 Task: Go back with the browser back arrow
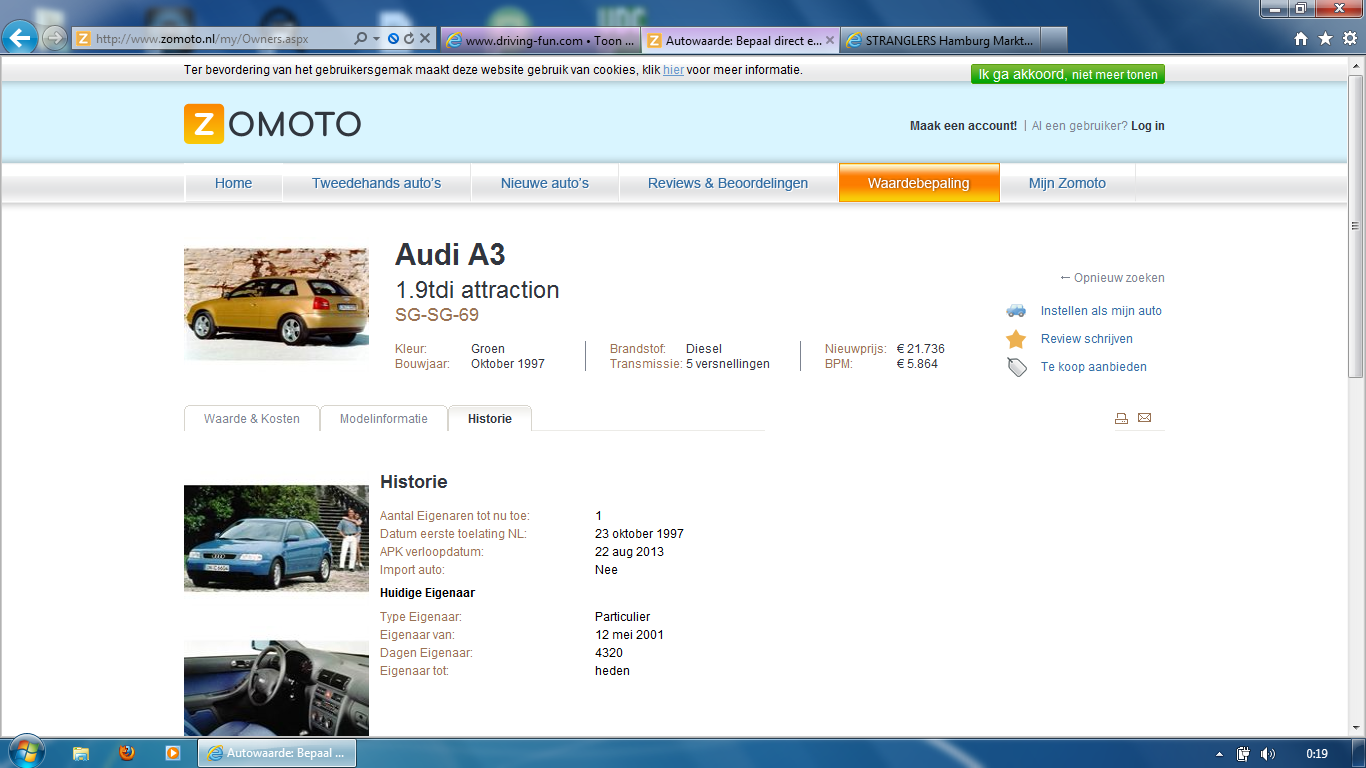click(x=20, y=39)
